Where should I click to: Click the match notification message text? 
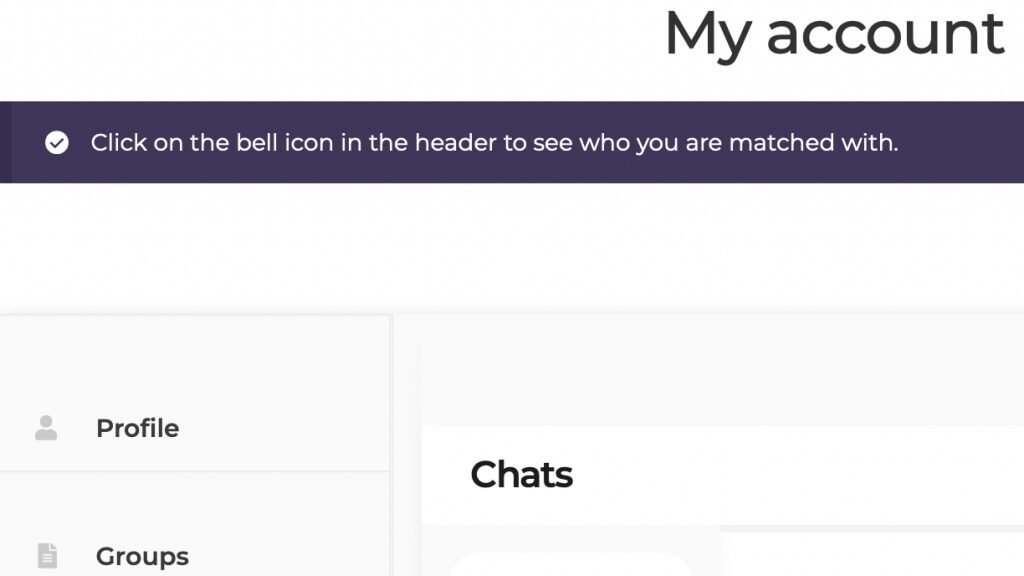click(494, 143)
